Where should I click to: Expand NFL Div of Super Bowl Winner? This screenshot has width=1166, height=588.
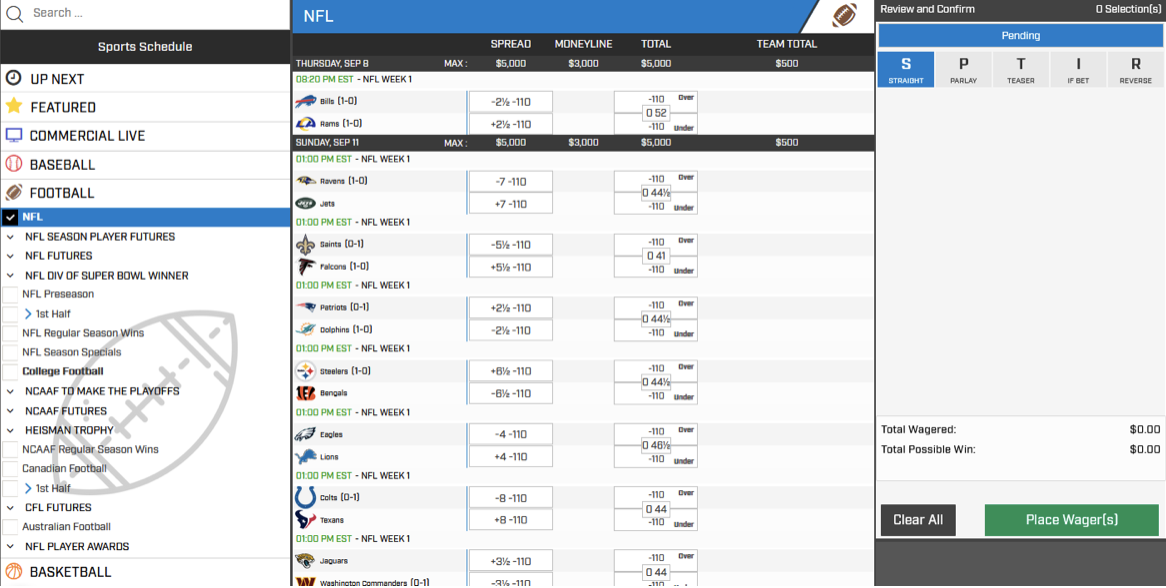coord(10,276)
